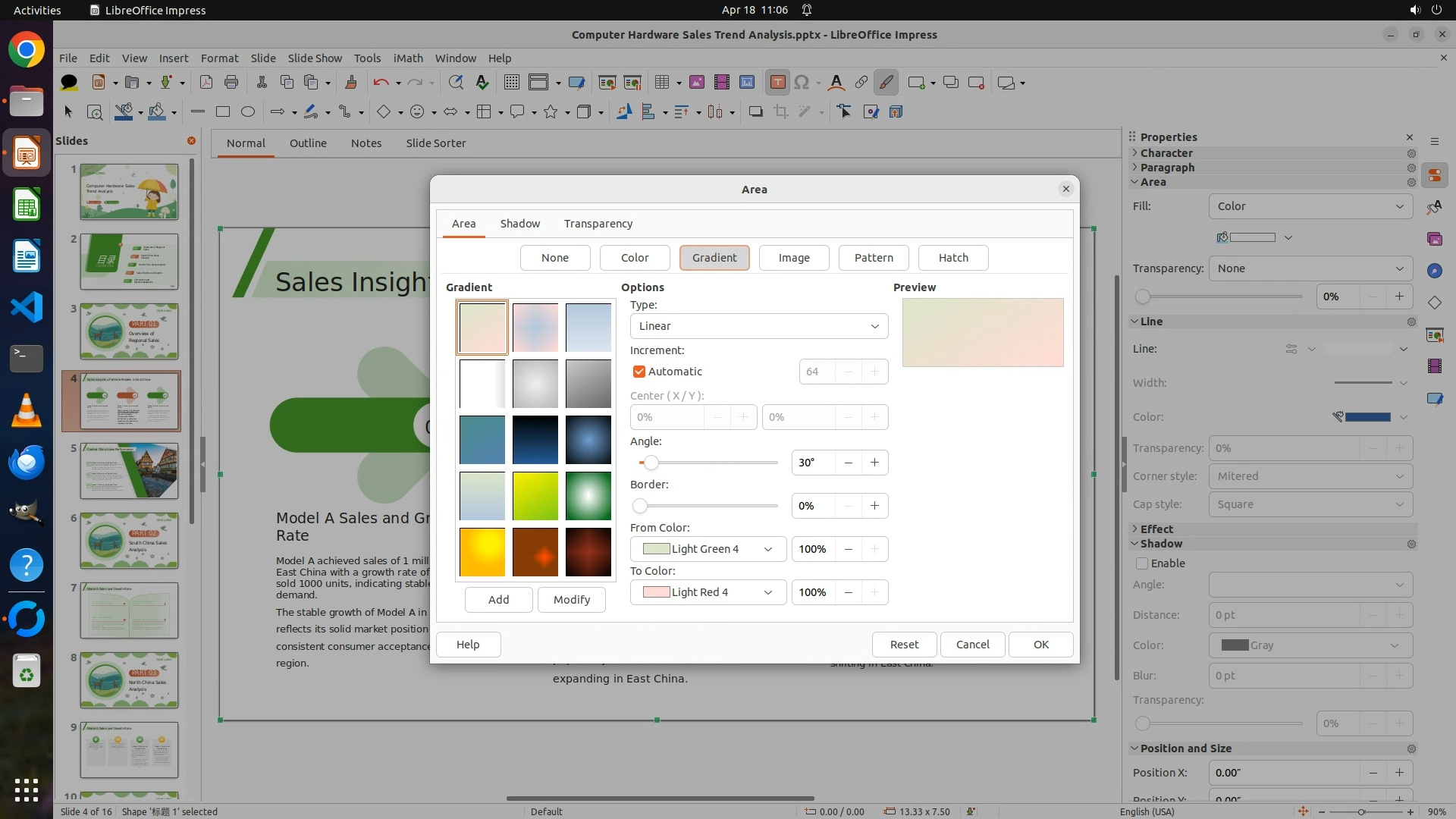Image resolution: width=1456 pixels, height=819 pixels.
Task: Open the From Color Light Green 4 dropdown
Action: tap(708, 549)
